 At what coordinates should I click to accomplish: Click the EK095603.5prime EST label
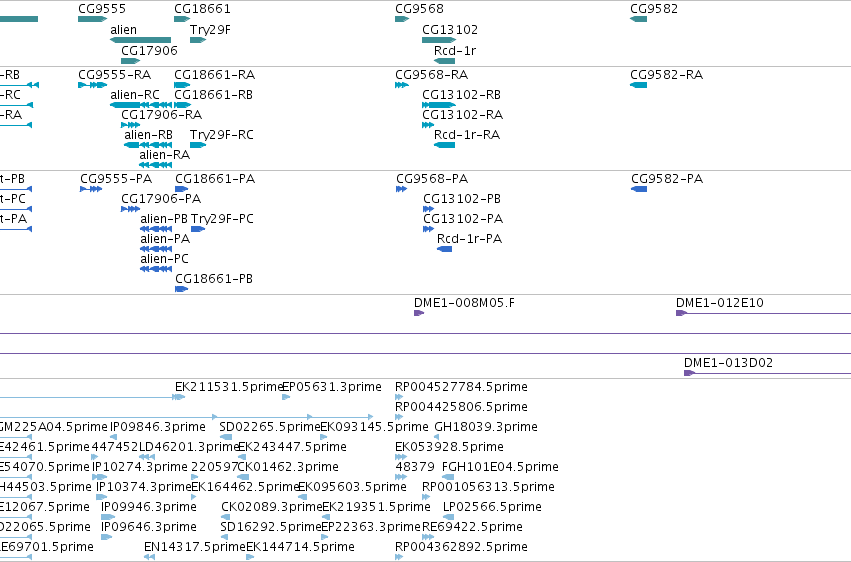(352, 487)
